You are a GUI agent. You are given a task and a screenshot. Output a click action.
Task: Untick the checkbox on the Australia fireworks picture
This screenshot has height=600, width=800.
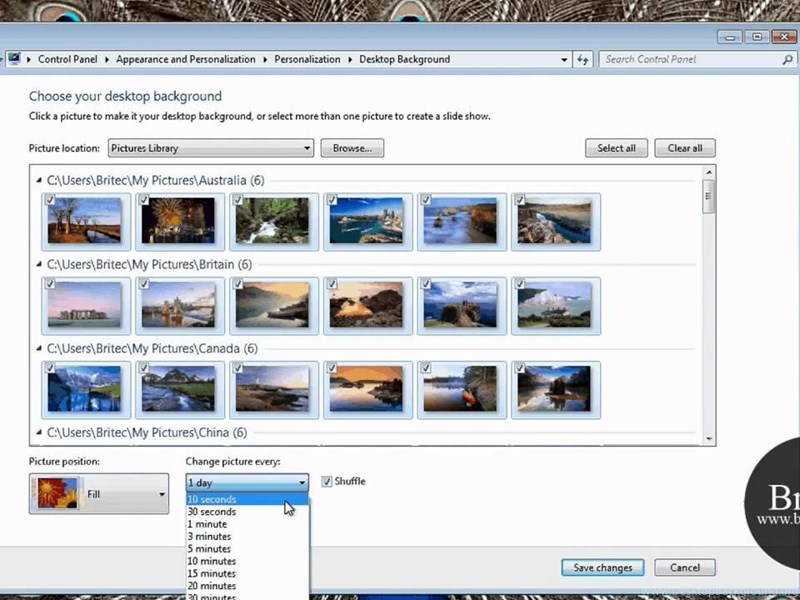tap(144, 200)
